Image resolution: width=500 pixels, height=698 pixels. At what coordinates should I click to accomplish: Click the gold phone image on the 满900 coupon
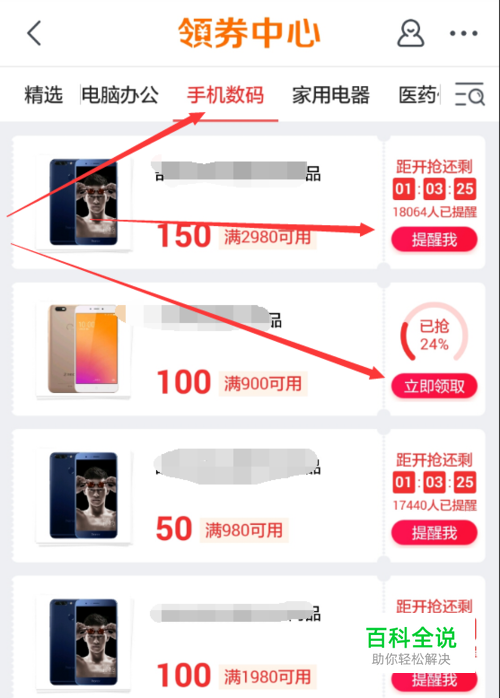(x=83, y=349)
